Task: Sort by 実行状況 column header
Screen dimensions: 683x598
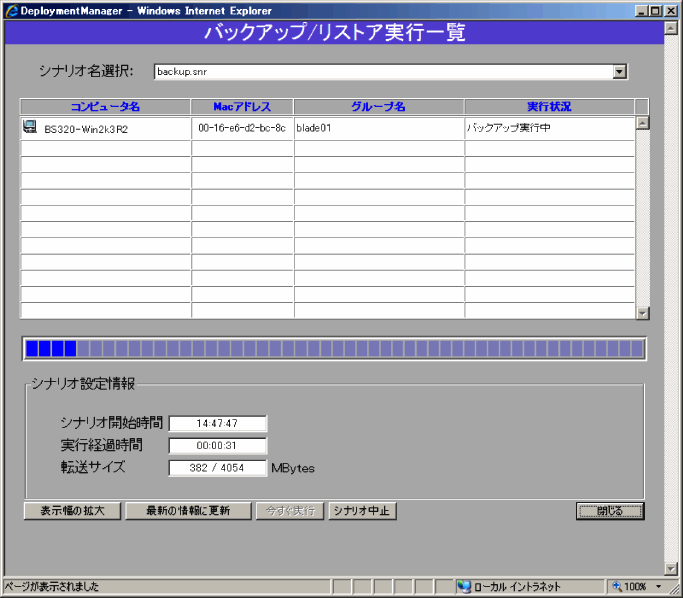Action: 549,107
